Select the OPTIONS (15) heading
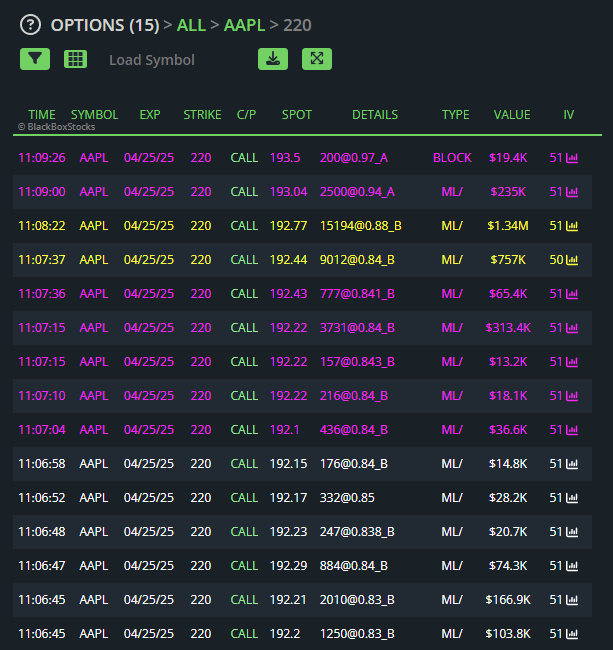The height and width of the screenshot is (650, 613). point(105,25)
